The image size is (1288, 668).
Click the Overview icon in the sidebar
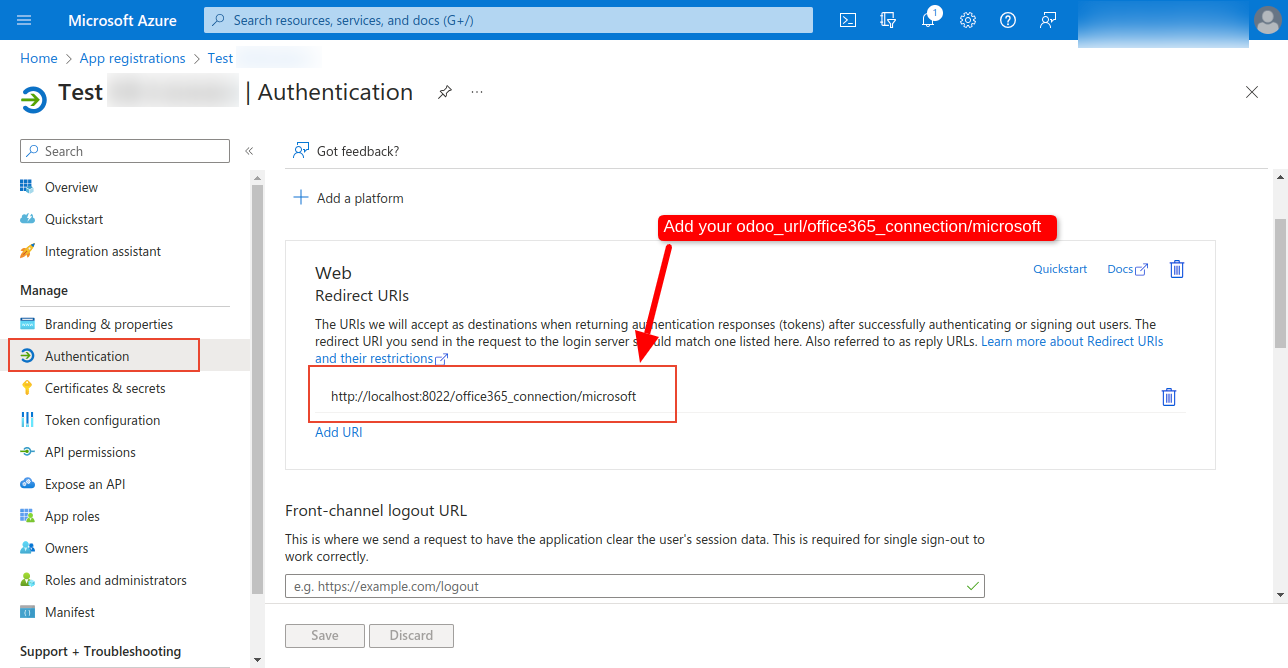coord(27,187)
